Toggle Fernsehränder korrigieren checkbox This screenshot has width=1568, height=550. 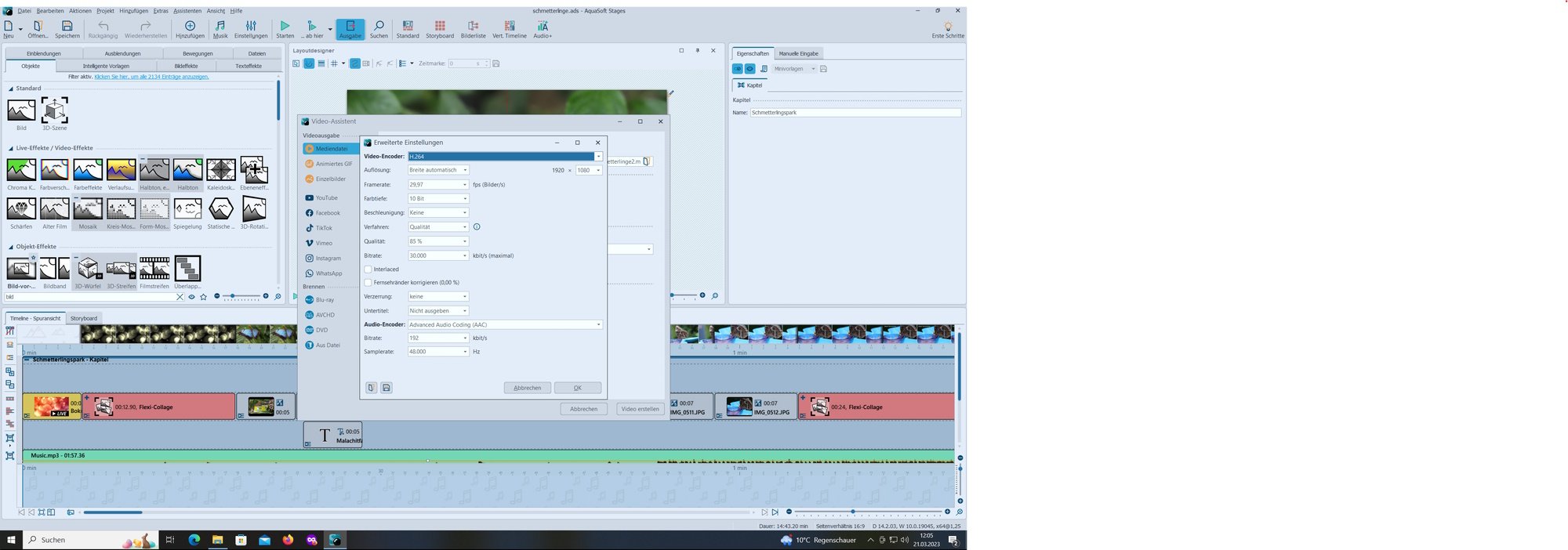point(368,283)
